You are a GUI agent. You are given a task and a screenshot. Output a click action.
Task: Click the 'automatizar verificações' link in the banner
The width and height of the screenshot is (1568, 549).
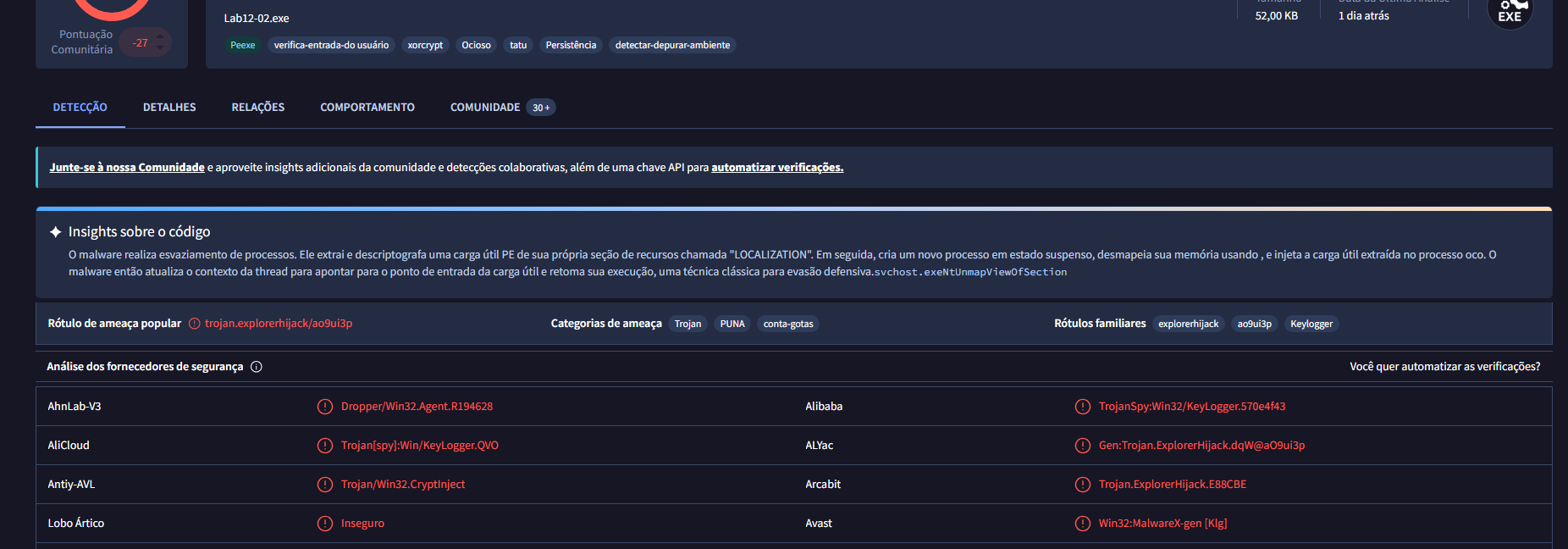[777, 168]
